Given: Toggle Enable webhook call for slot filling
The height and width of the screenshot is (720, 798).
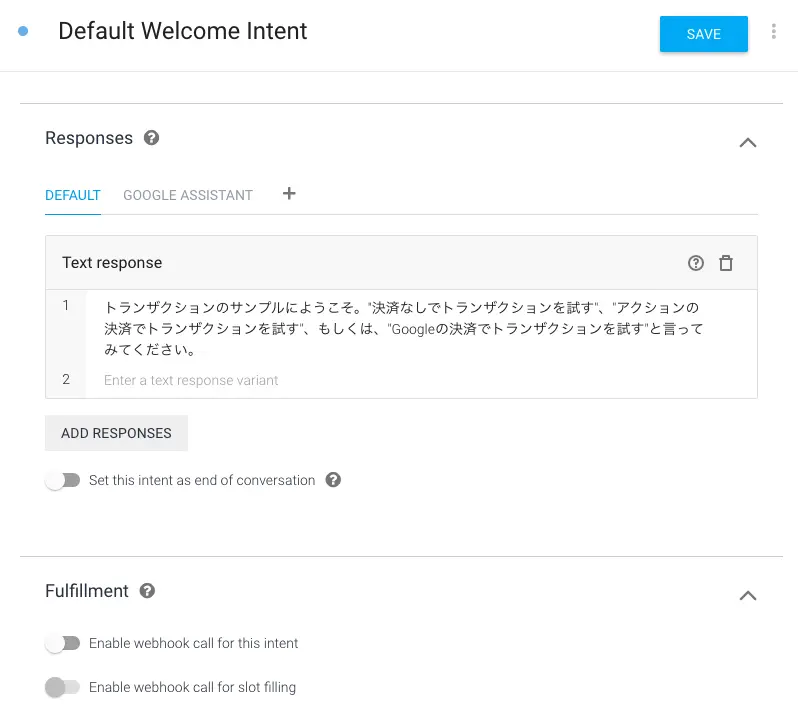Looking at the screenshot, I should point(63,687).
